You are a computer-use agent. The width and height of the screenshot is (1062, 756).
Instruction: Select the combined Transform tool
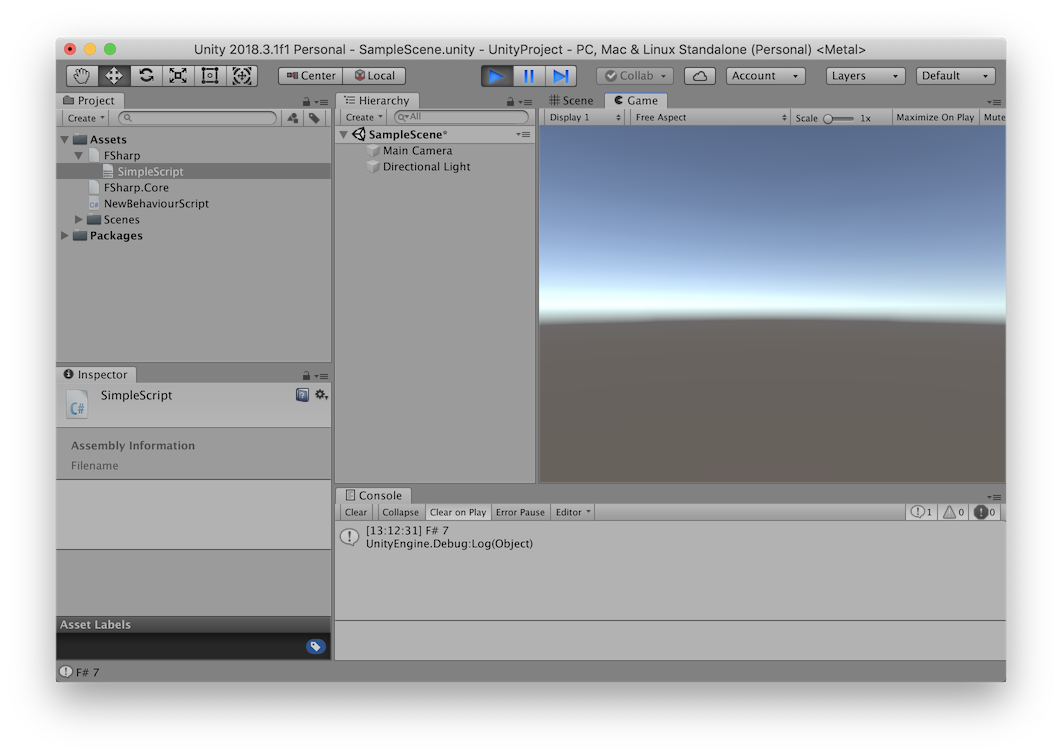pyautogui.click(x=242, y=75)
